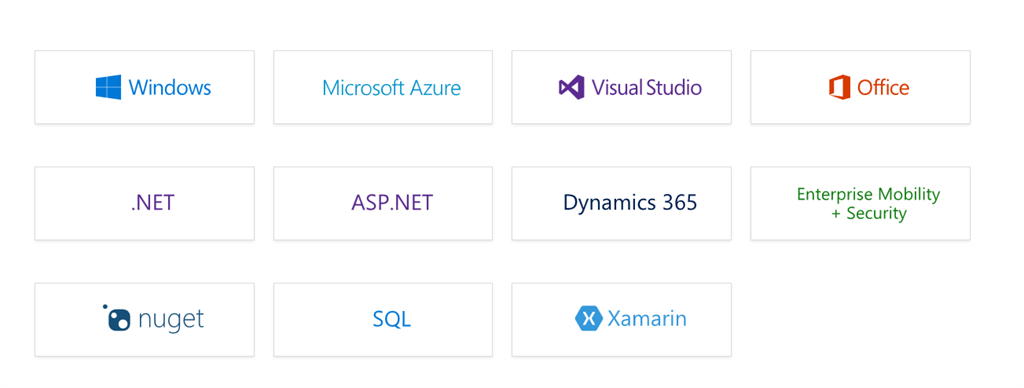1024x388 pixels.
Task: Select the nuget text label
Action: point(172,320)
